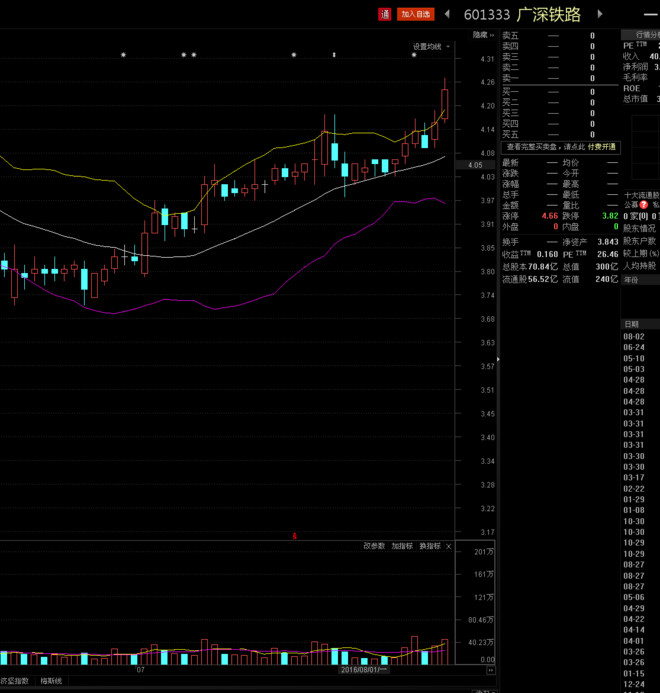Select the 05-06 date row
The height and width of the screenshot is (693, 660).
tap(634, 598)
